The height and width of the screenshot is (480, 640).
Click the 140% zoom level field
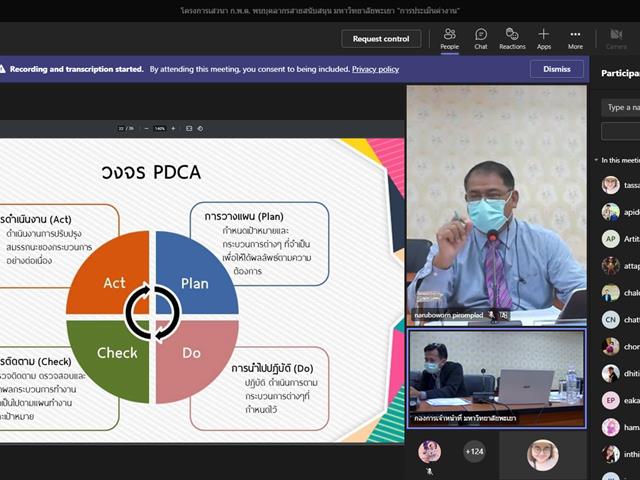pyautogui.click(x=160, y=129)
